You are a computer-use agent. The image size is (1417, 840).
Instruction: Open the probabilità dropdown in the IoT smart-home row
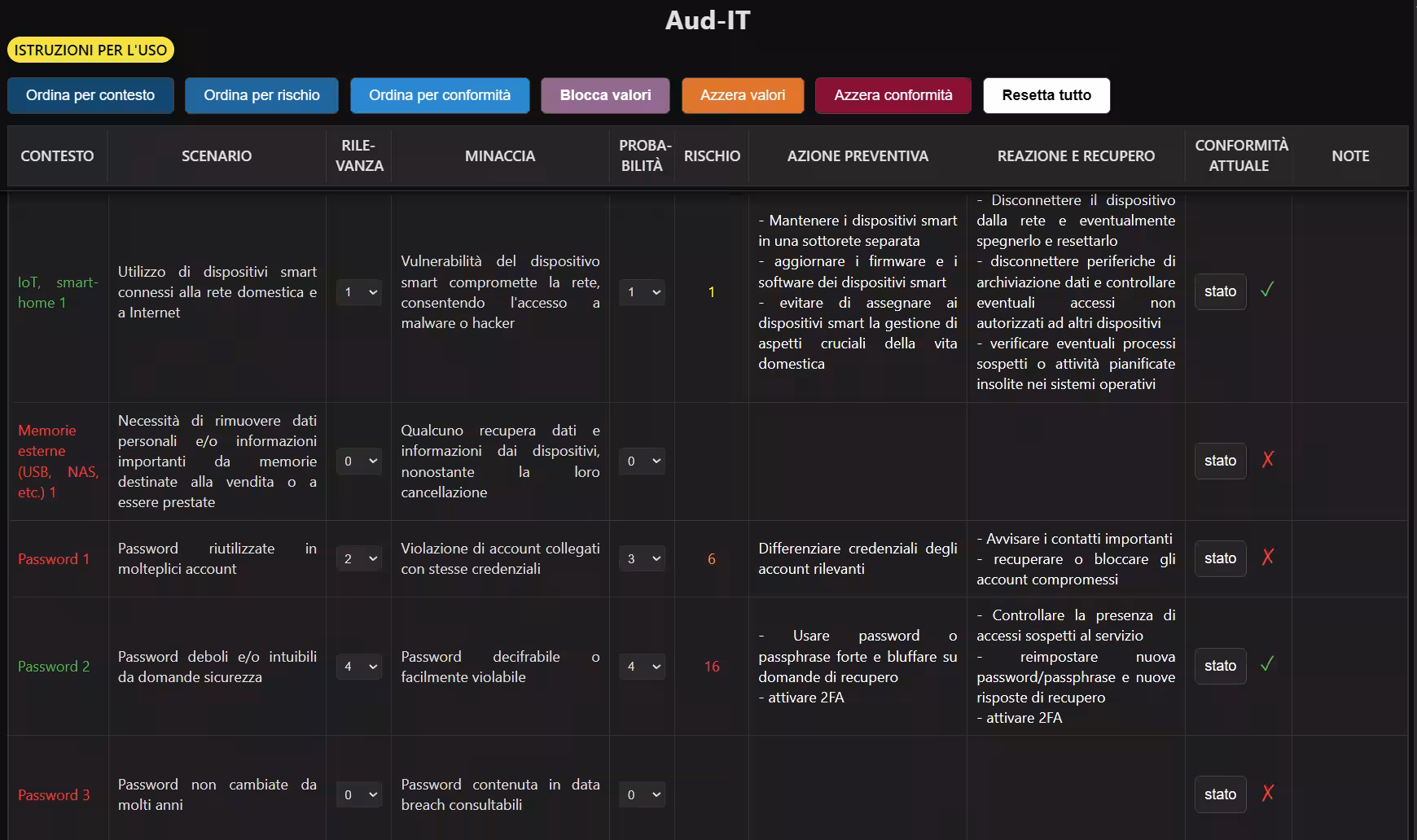pyautogui.click(x=642, y=291)
